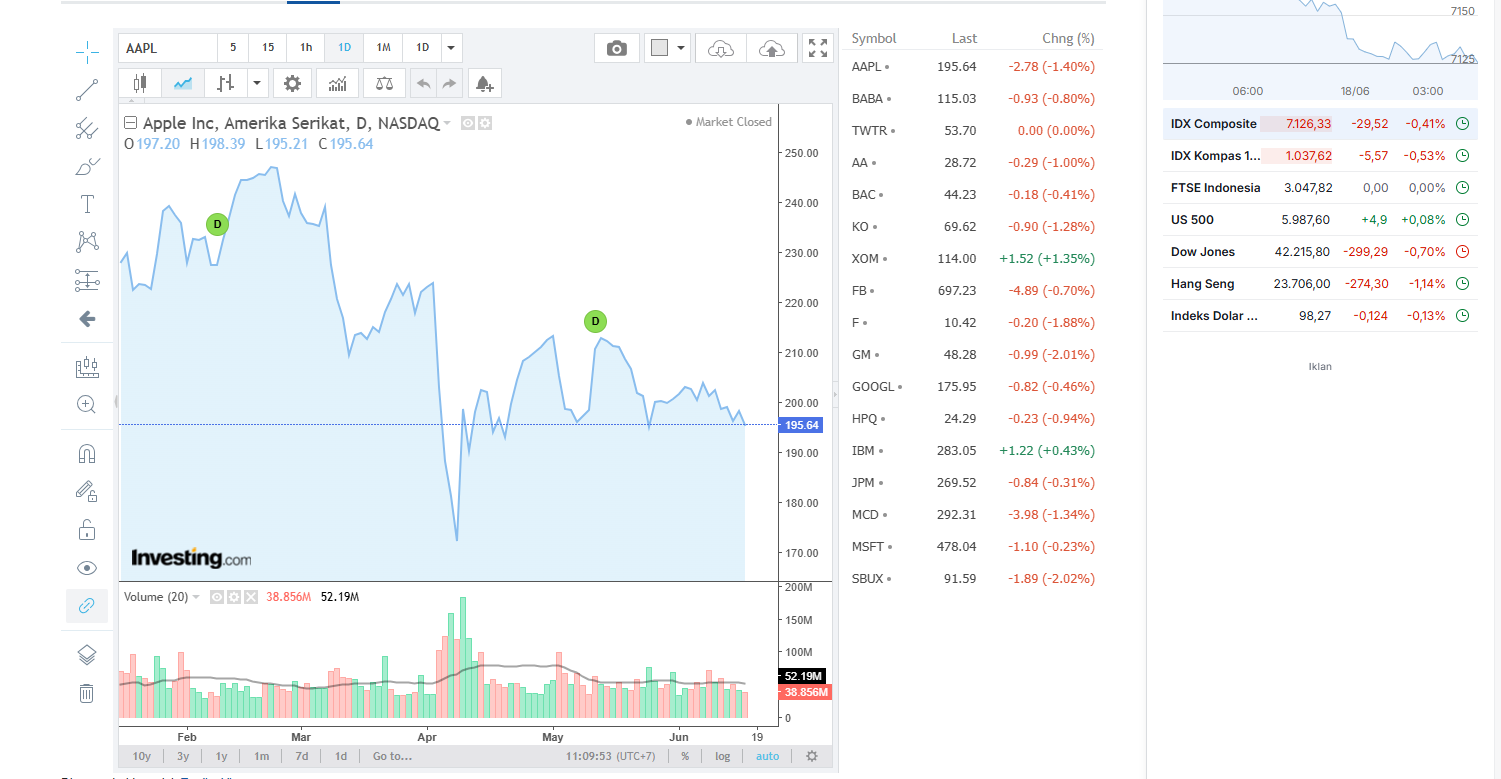Open the layout square dropdown
Image resolution: width=1501 pixels, height=779 pixels.
pos(667,48)
